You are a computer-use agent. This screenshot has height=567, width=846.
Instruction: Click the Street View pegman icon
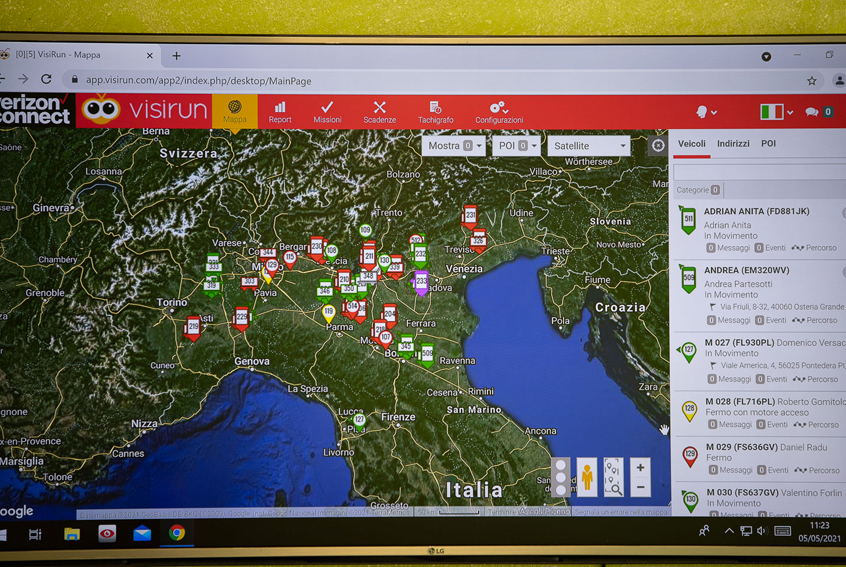tap(587, 477)
